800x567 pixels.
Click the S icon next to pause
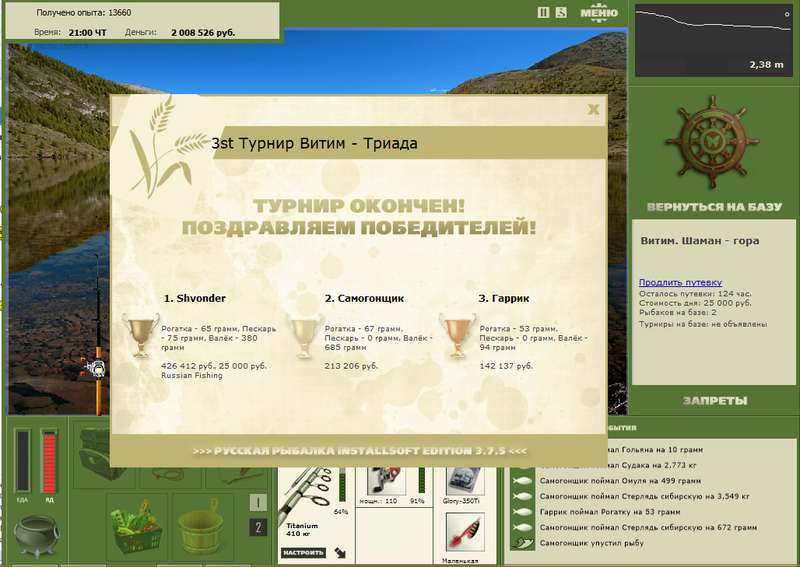pyautogui.click(x=561, y=12)
